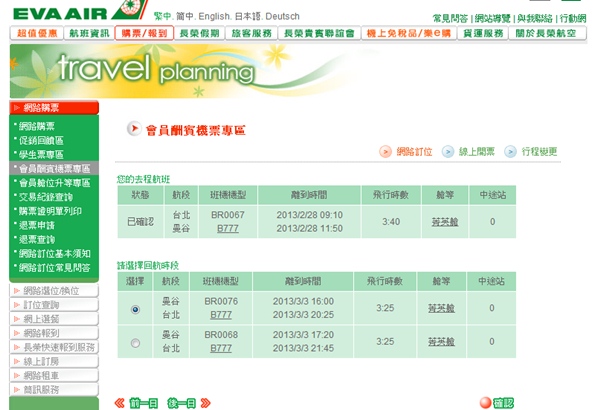The width and height of the screenshot is (600, 410).
Task: Open 航班資訊 top menu
Action: (x=89, y=33)
